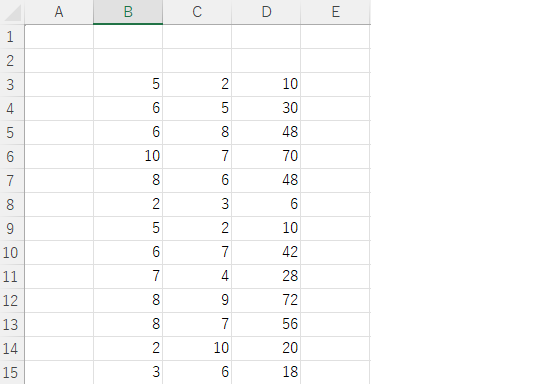This screenshot has height=384, width=536.
Task: Click cell B3 containing 5
Action: 128,84
